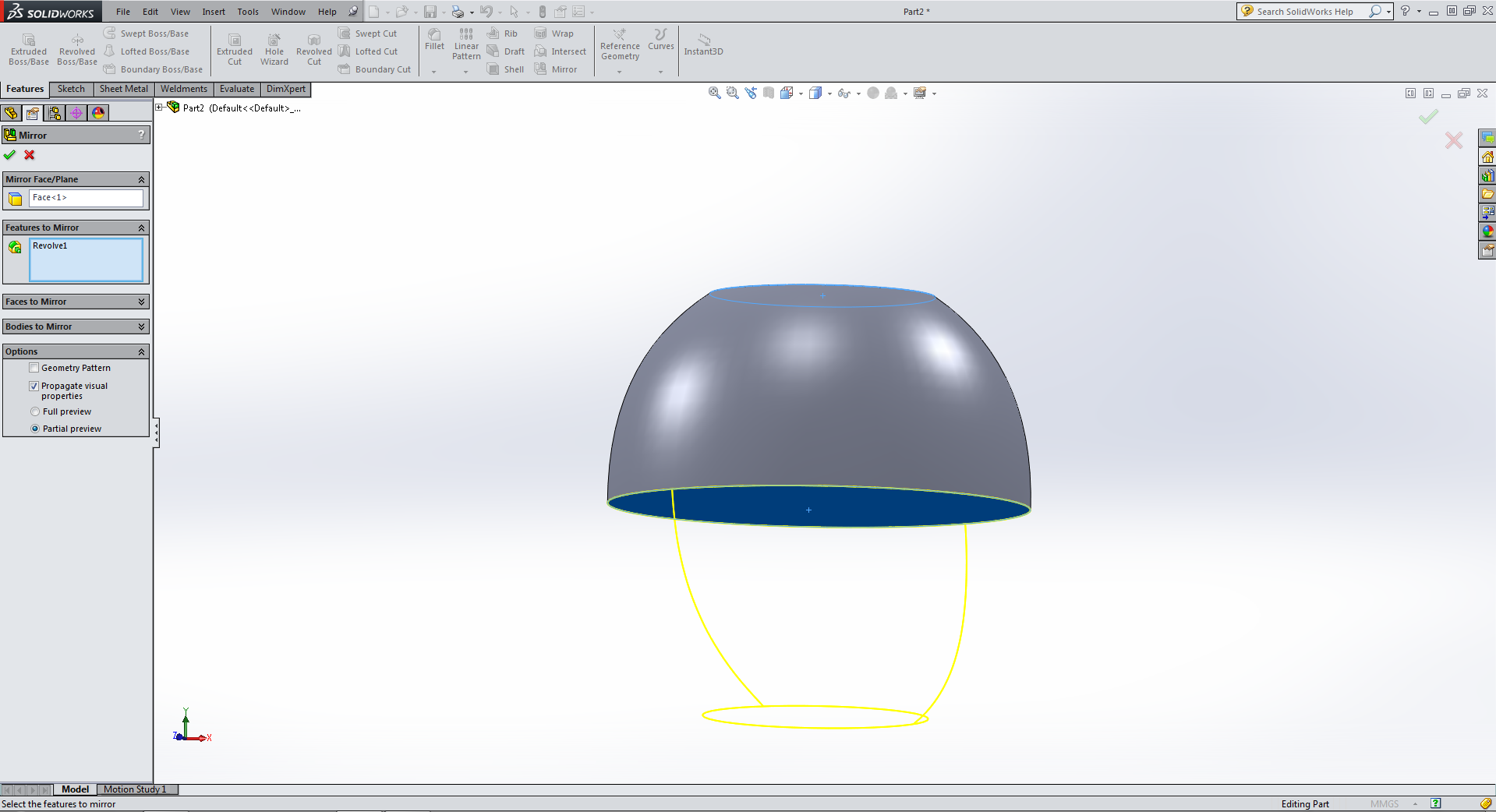Select the Wrap tool
Screen dimensions: 1496x812
554,34
